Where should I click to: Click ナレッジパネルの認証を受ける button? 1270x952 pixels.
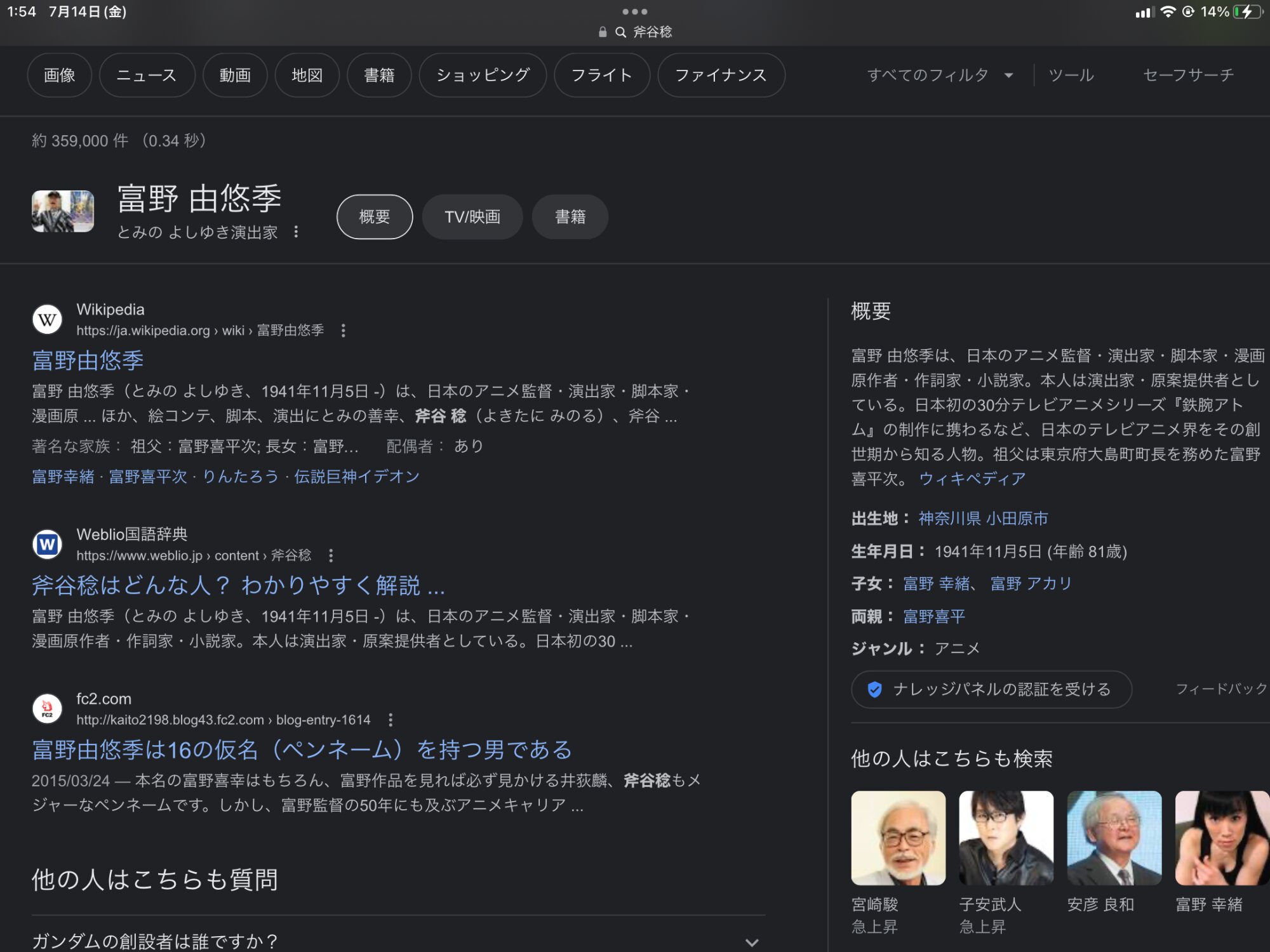point(991,690)
